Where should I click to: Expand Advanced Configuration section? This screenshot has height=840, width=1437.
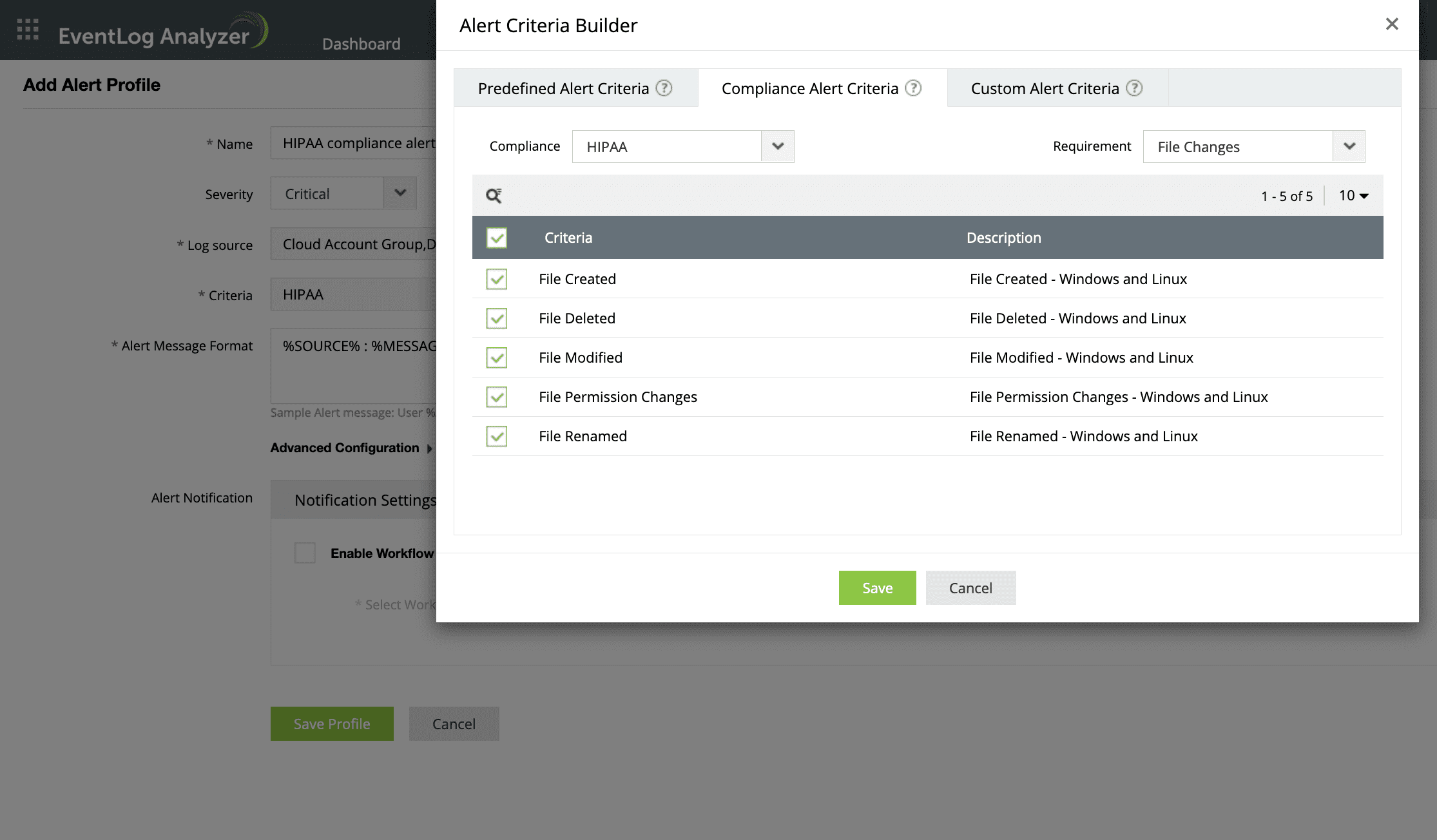pos(351,448)
